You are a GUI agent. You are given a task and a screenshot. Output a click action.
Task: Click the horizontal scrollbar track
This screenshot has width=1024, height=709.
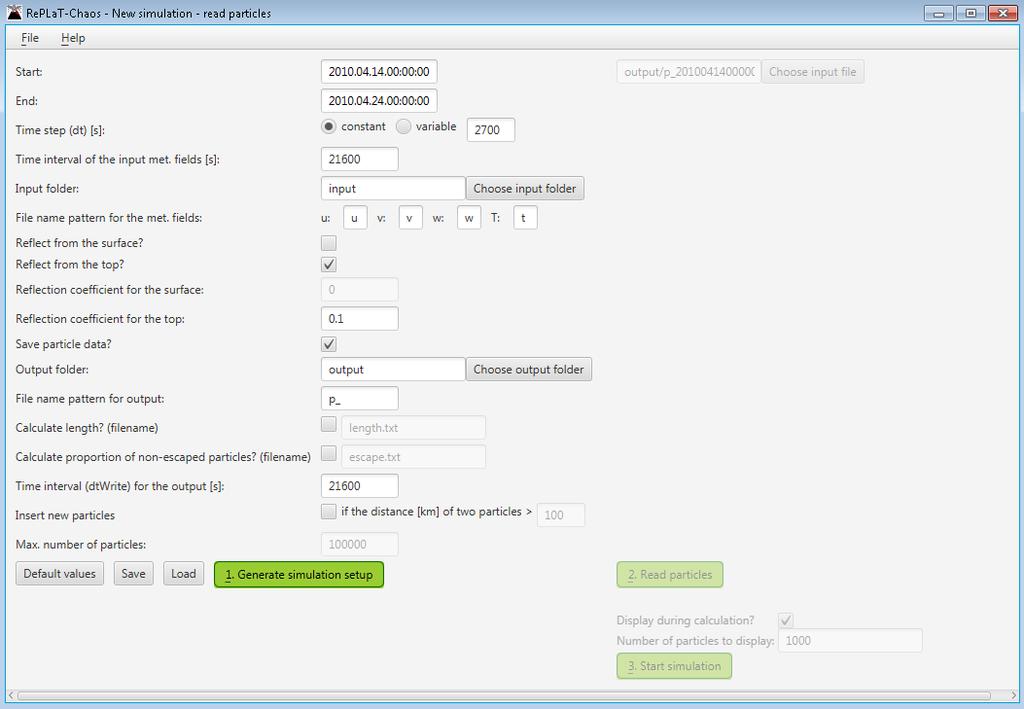(504, 695)
